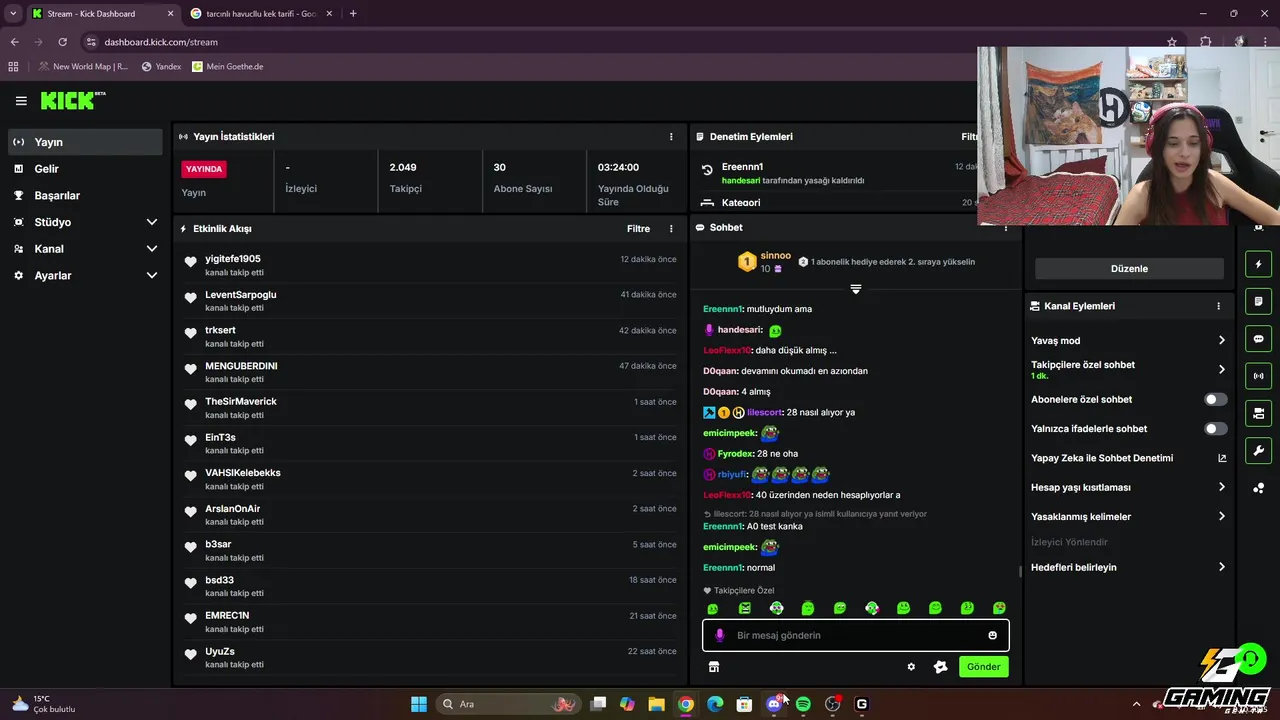The image size is (1280, 720).
Task: Open Yapay Zeka ile Sohbet Denetimi external link
Action: [1222, 458]
